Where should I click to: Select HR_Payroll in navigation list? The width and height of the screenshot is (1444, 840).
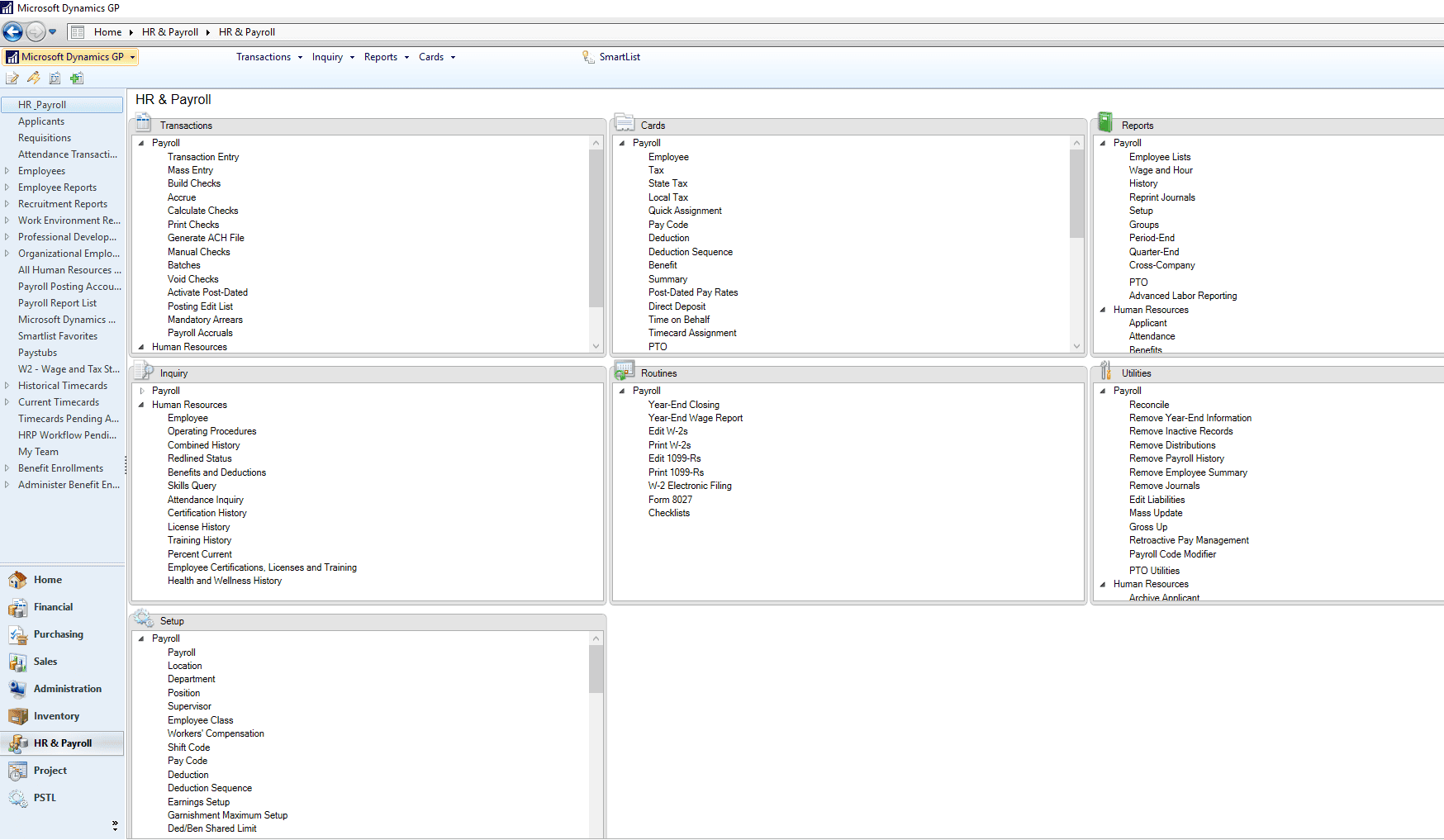point(62,105)
